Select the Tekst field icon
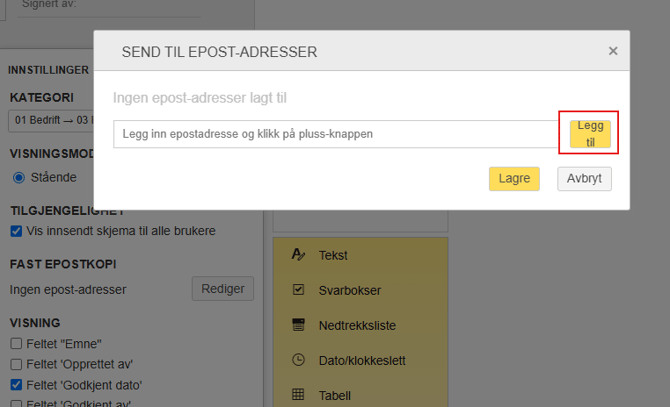The height and width of the screenshot is (407, 670). (298, 255)
